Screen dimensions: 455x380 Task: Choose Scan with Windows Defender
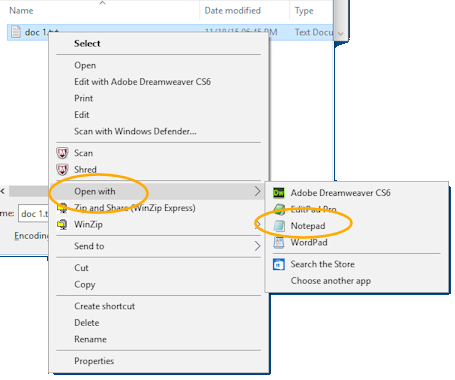click(x=159, y=131)
